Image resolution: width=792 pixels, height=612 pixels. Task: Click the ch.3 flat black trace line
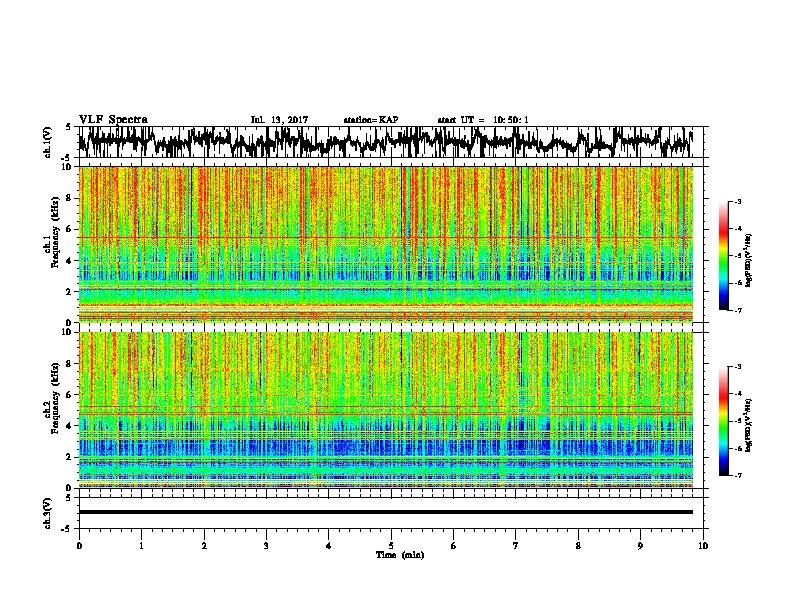coord(386,512)
